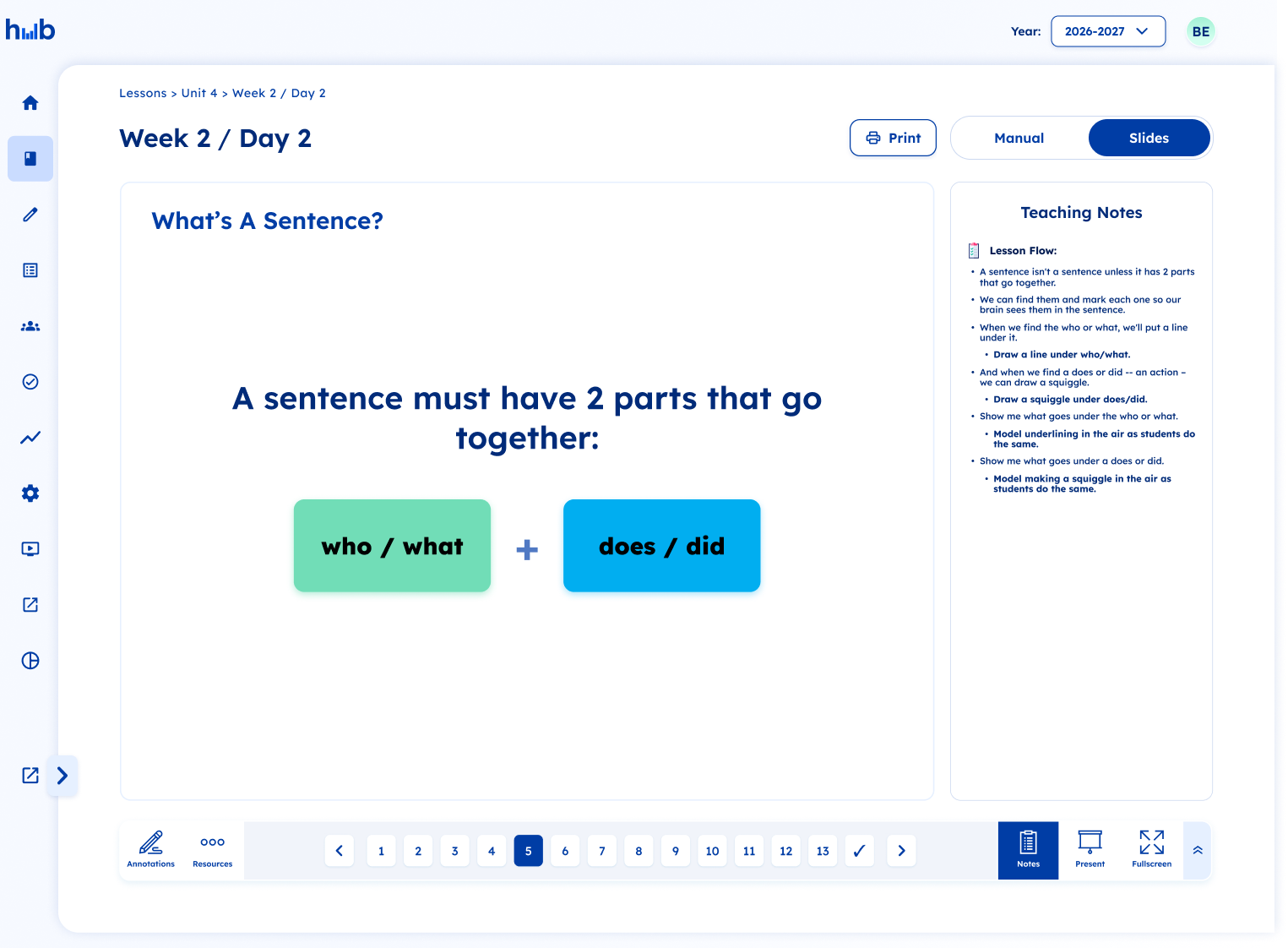
Task: Click the Home icon in sidebar
Action: pos(30,103)
